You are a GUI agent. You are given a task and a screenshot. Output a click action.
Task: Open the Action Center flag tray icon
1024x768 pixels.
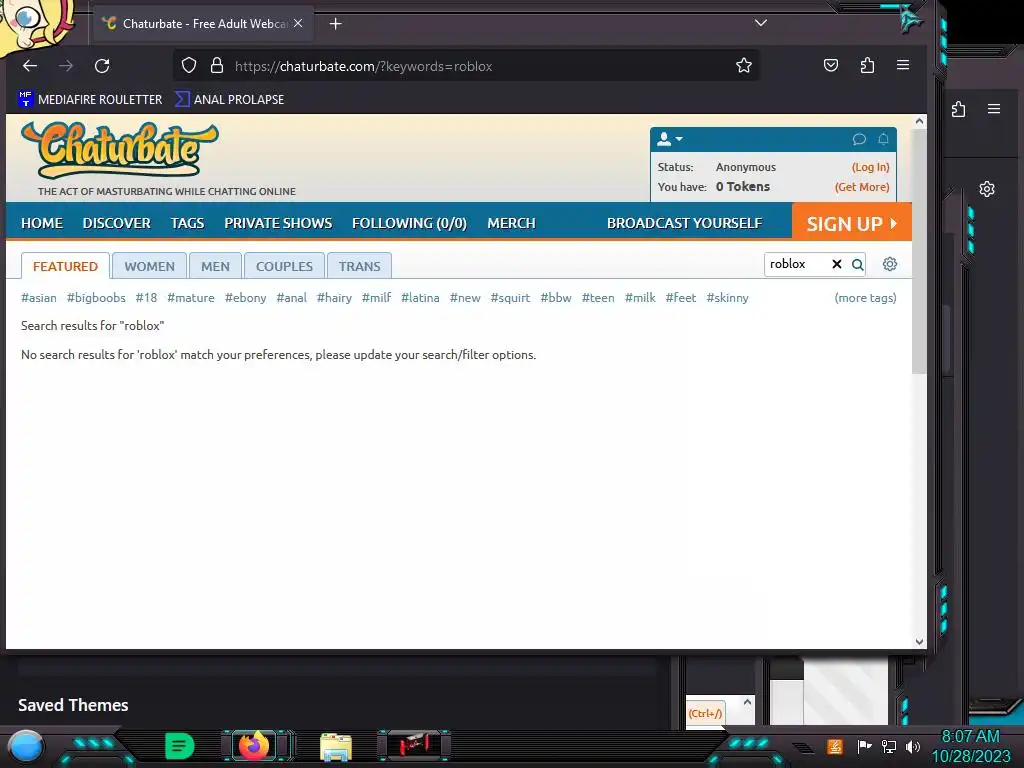[x=865, y=746]
